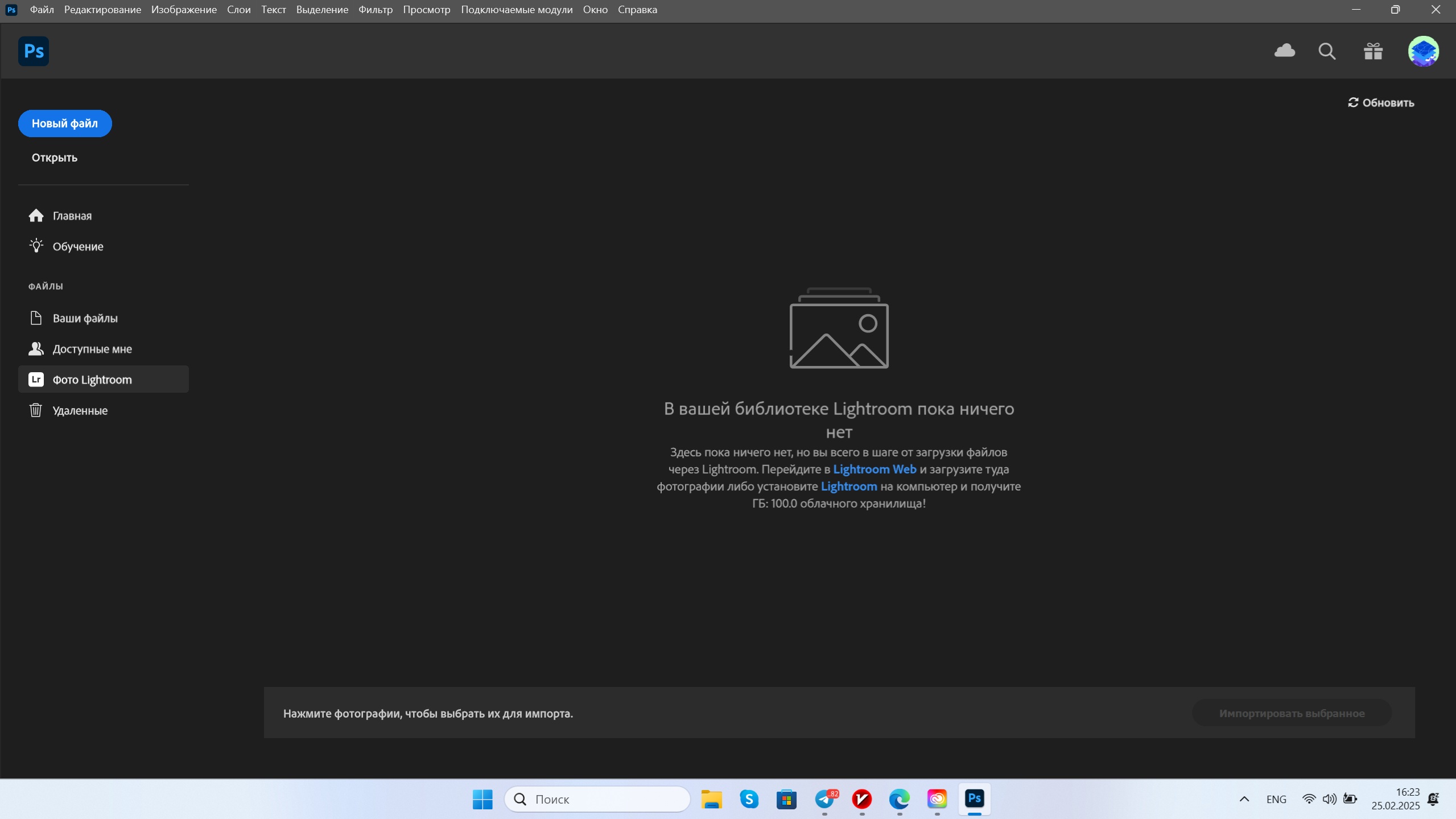Open the battery status tray icon
Screen dimensions: 1456x819
click(1350, 799)
